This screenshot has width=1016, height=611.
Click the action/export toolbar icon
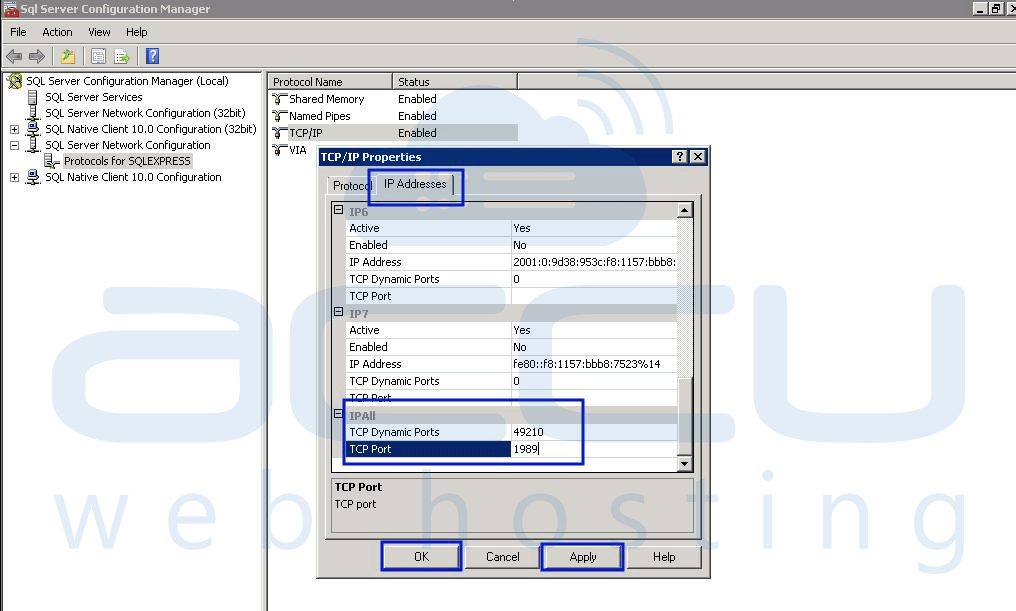pyautogui.click(x=122, y=56)
